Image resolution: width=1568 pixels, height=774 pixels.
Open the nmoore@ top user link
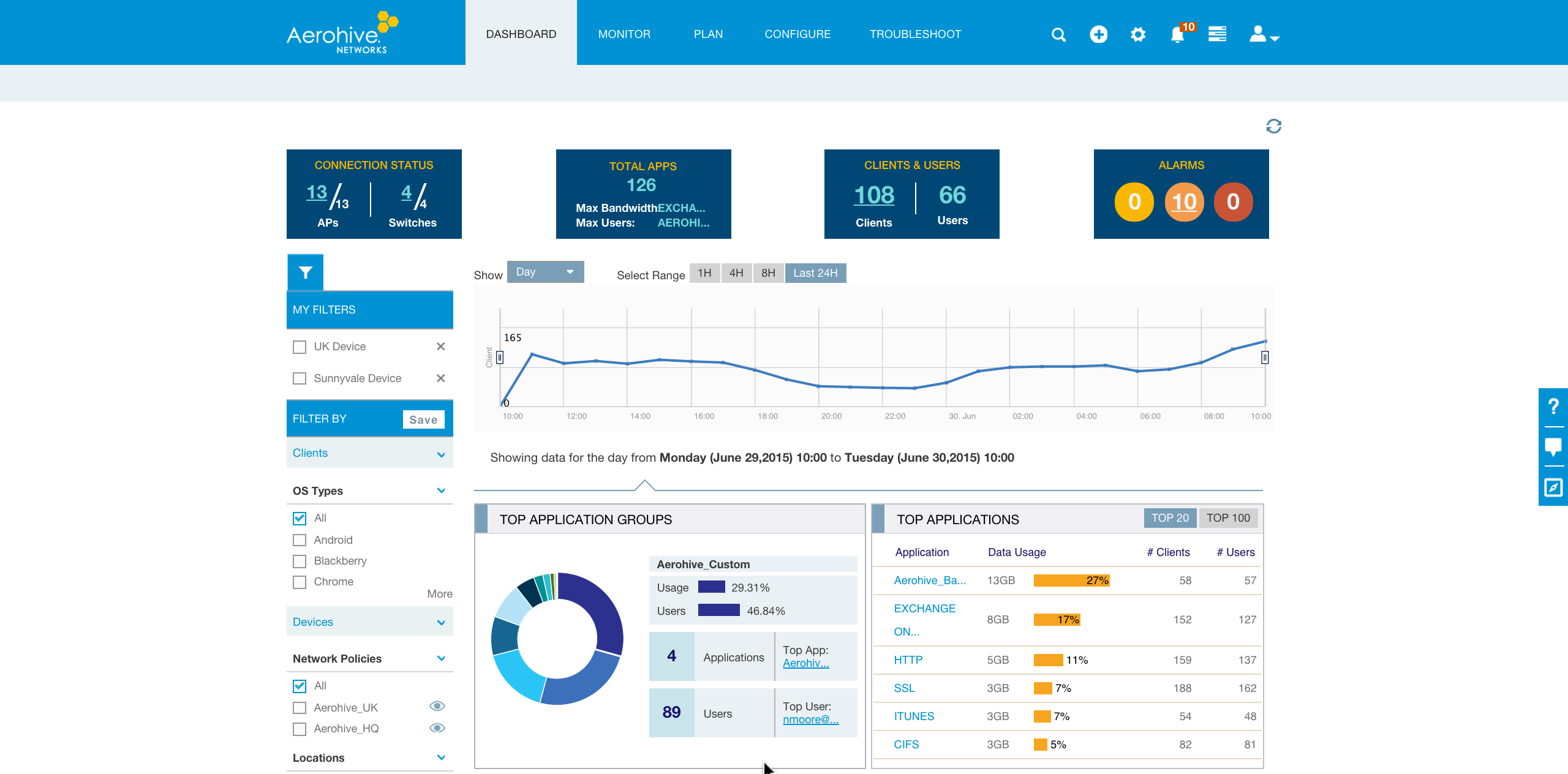(x=810, y=720)
